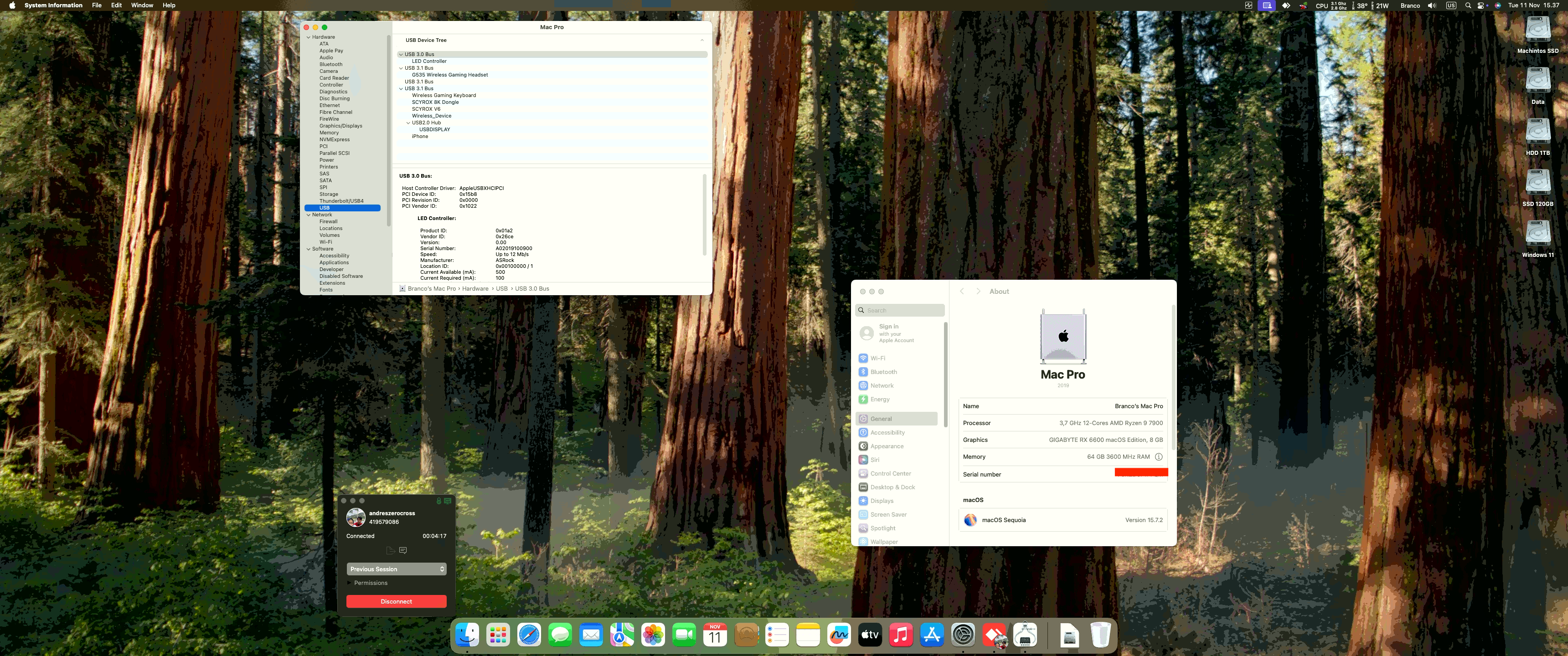The width and height of the screenshot is (1568, 656).
Task: Open the File menu
Action: 97,5
